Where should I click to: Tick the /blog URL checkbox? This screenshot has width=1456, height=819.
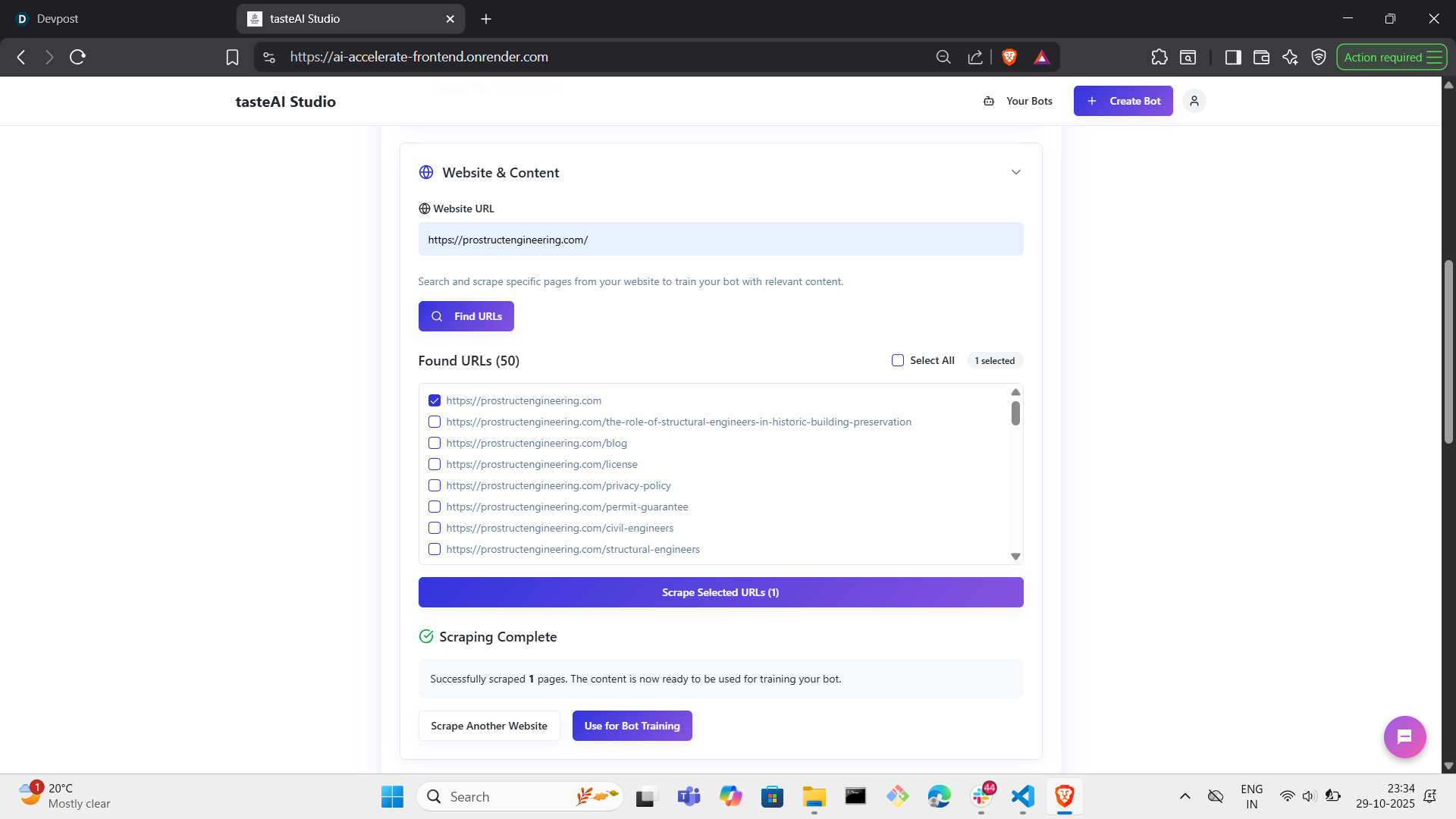point(435,443)
